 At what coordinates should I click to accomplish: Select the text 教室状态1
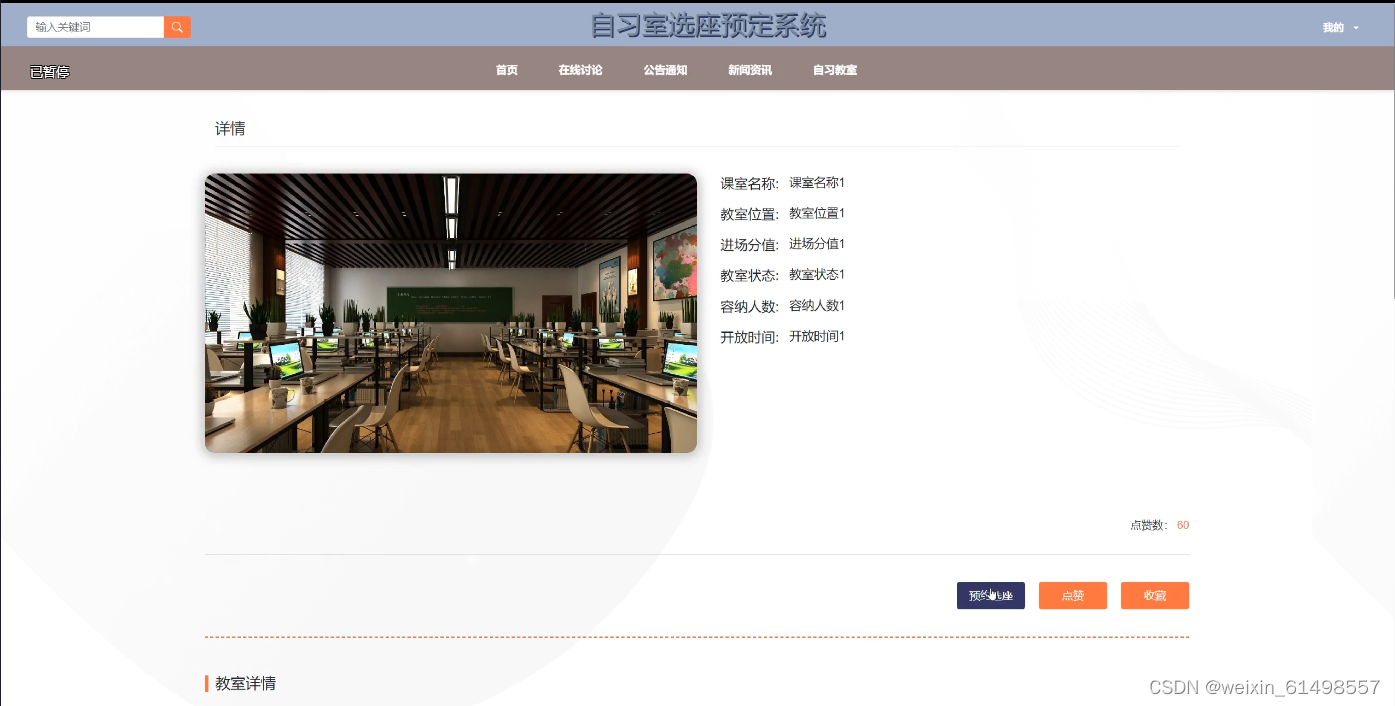(817, 275)
